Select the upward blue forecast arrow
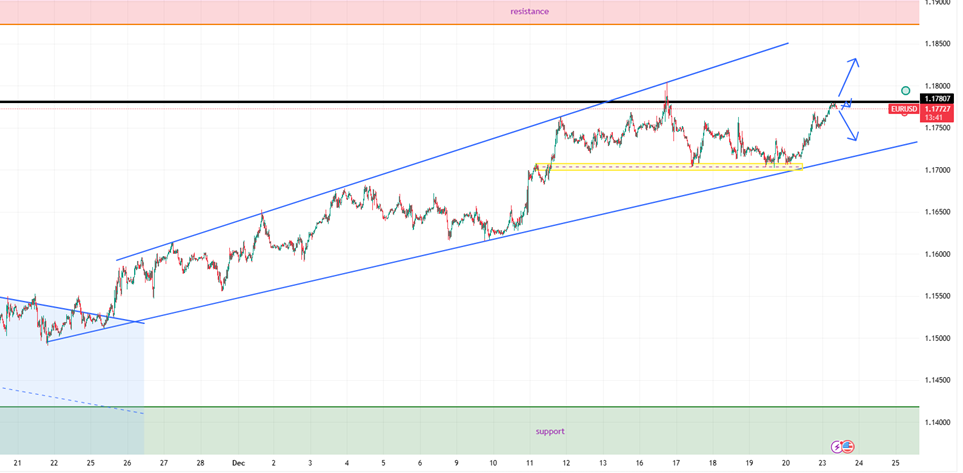Screen dimensions: 963x473 click(848, 78)
